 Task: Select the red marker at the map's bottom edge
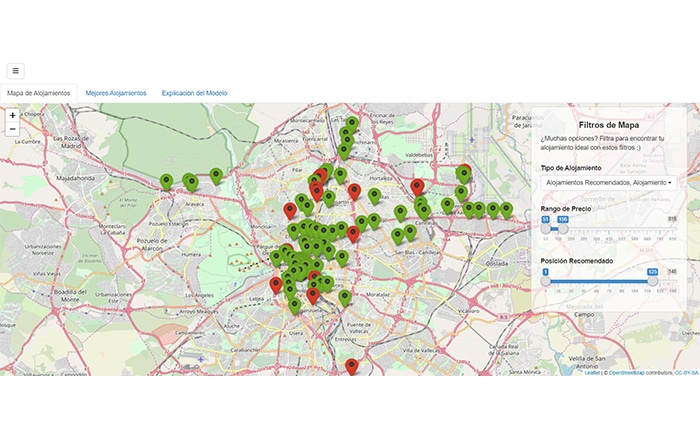pyautogui.click(x=351, y=367)
